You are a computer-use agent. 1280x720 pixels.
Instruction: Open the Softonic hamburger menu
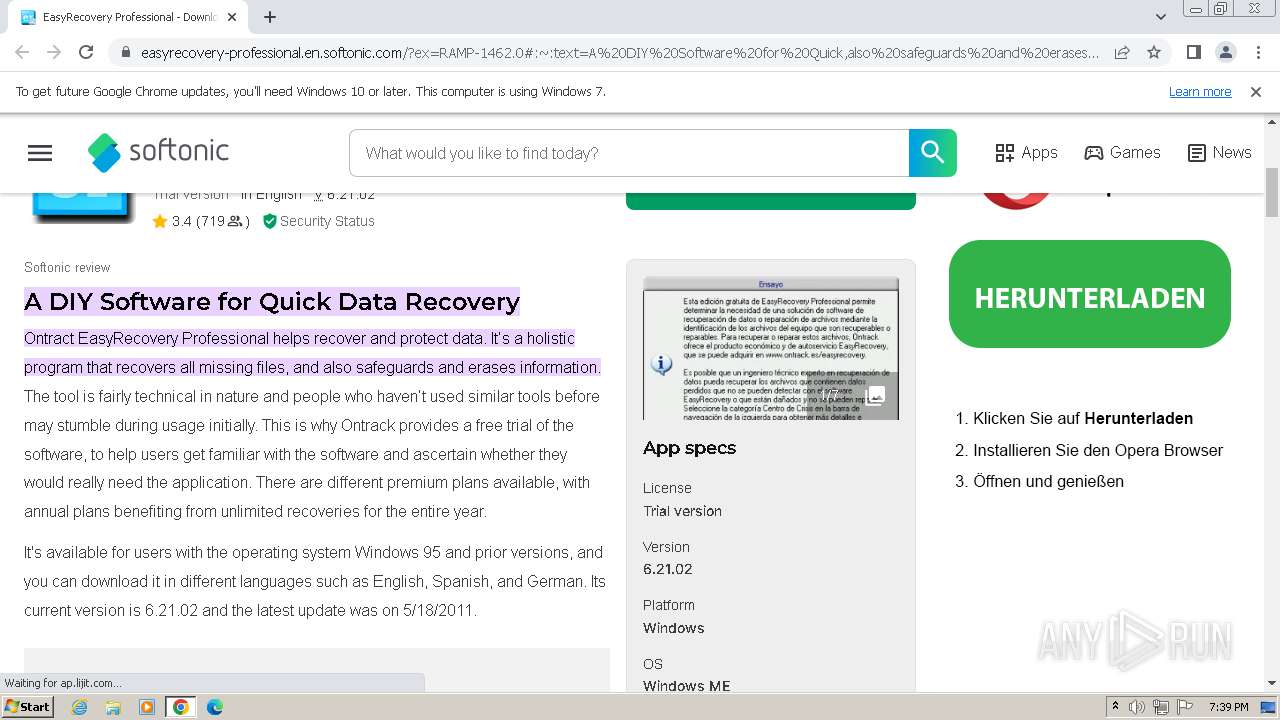click(x=40, y=153)
